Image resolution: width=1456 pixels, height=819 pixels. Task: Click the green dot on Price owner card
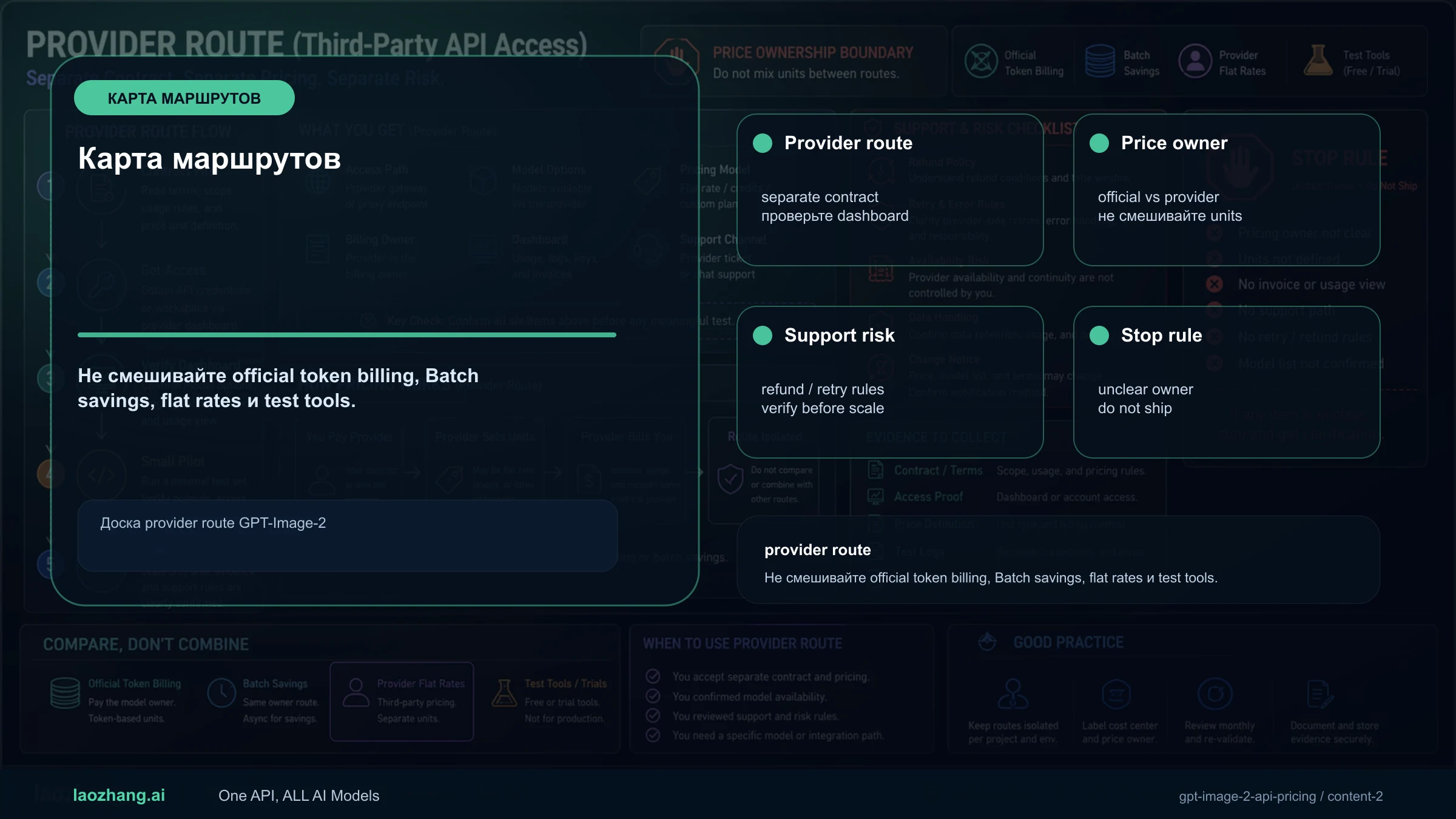(x=1099, y=143)
